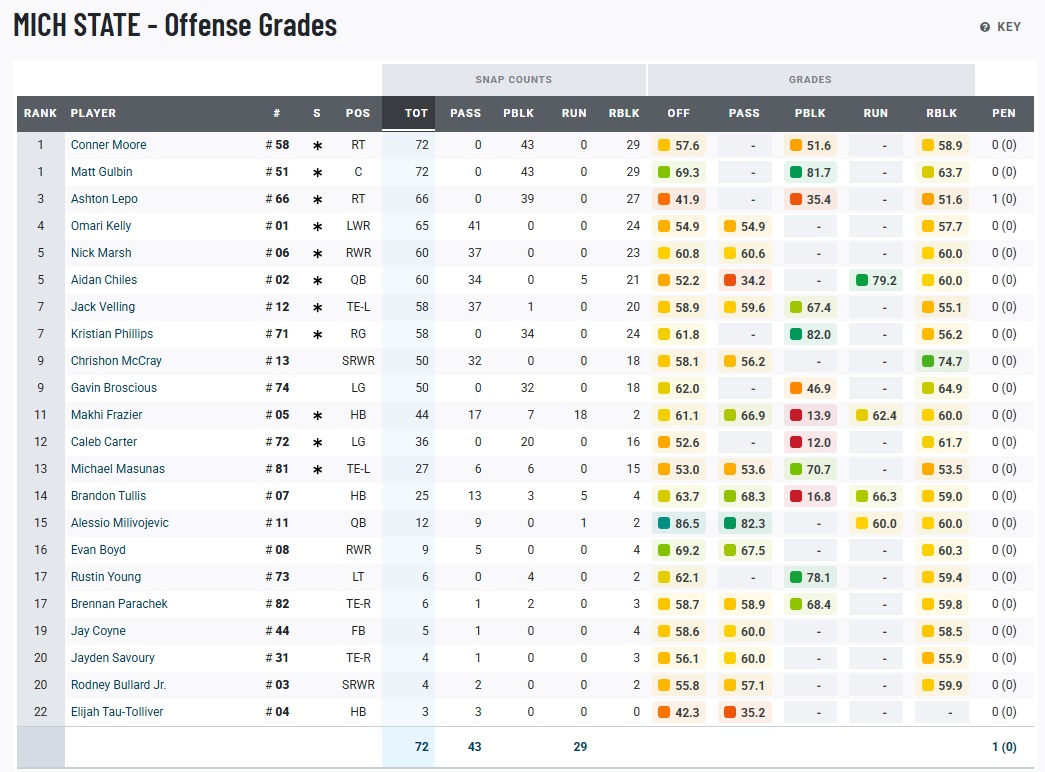Sort by POS column header
The image size is (1045, 772).
click(357, 113)
